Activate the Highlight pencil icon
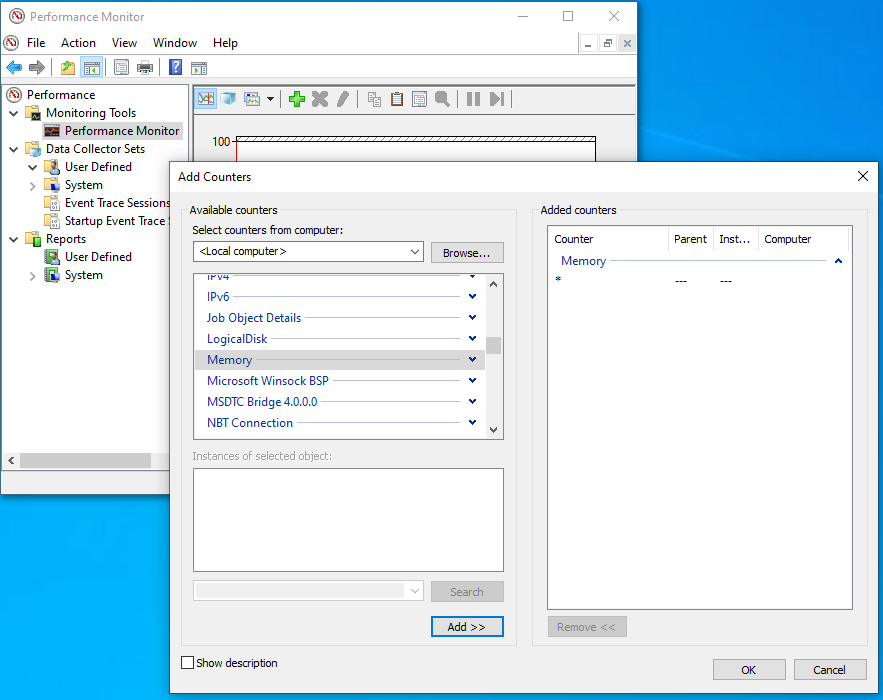This screenshot has width=883, height=700. [343, 99]
